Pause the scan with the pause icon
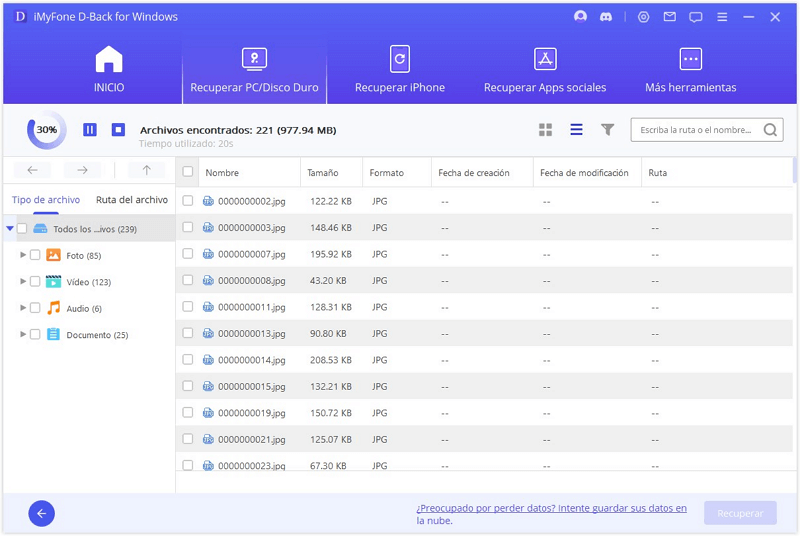Viewport: 800px width, 536px height. [x=90, y=130]
